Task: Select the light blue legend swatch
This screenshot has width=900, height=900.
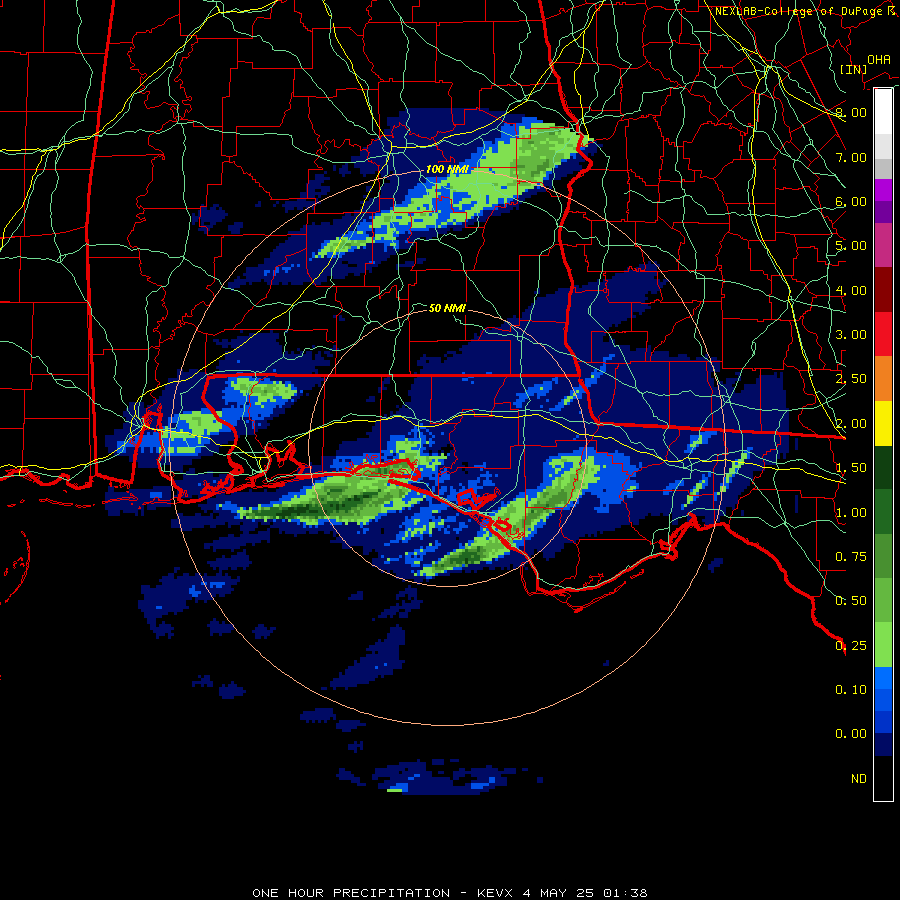Action: [x=883, y=678]
